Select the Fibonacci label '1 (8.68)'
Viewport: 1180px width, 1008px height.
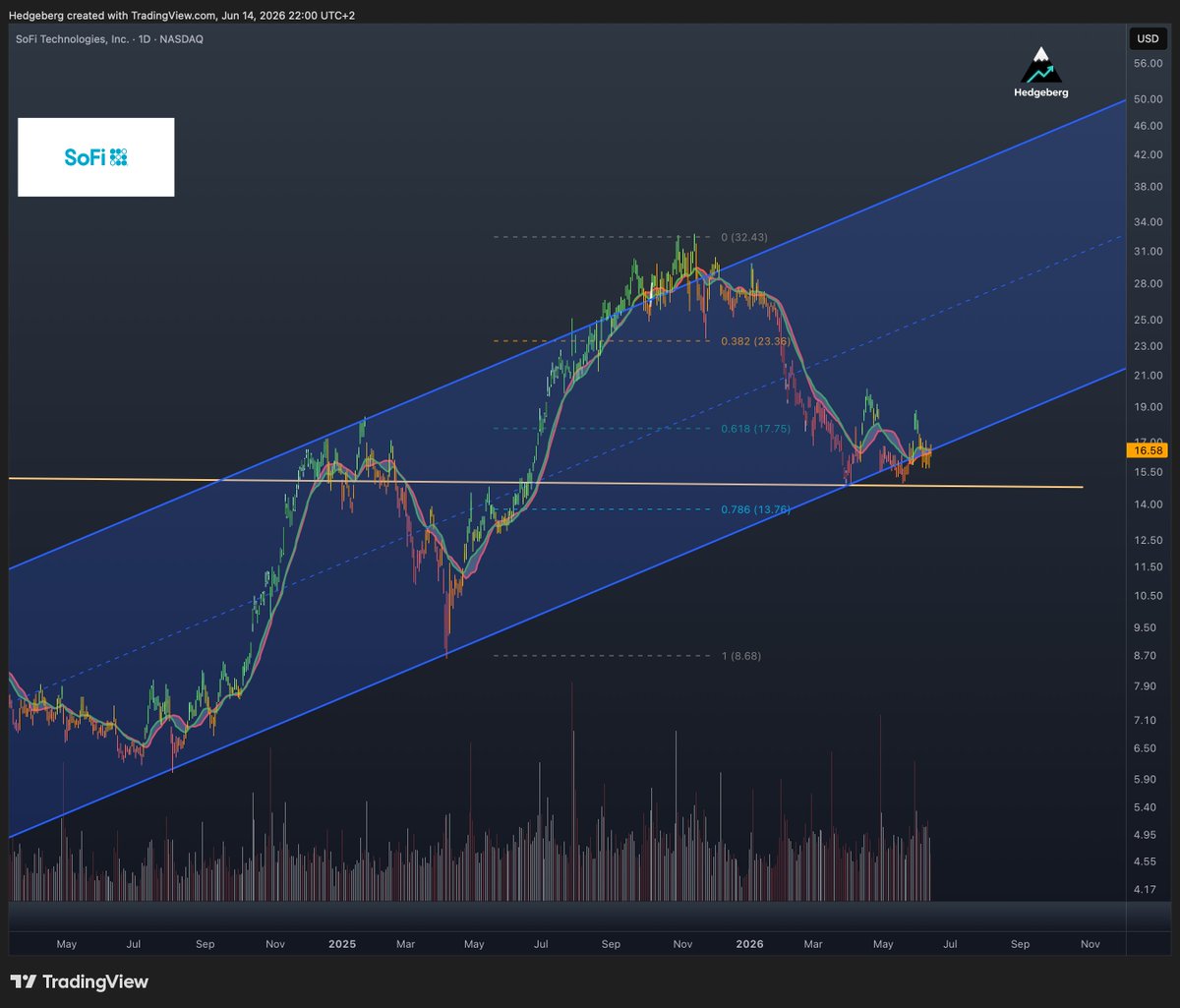[742, 656]
